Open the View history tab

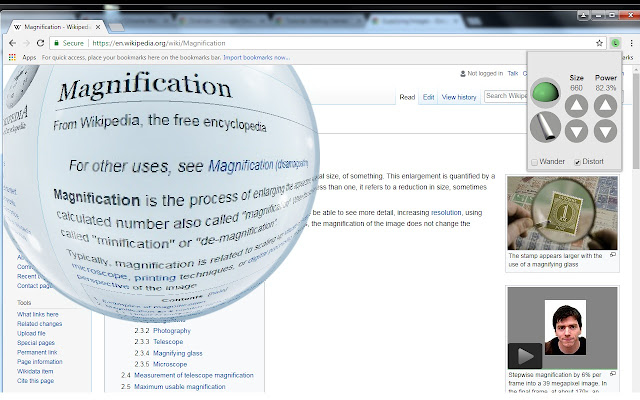click(x=459, y=97)
